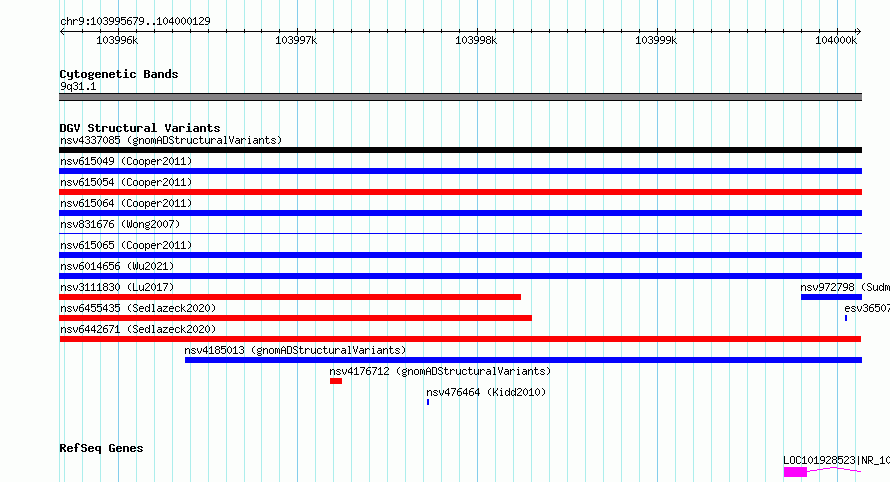
Task: Click the 103997k ruler position
Action: tap(296, 40)
